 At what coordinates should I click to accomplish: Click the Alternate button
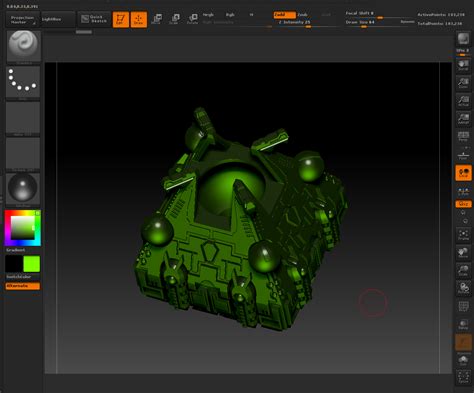(23, 286)
